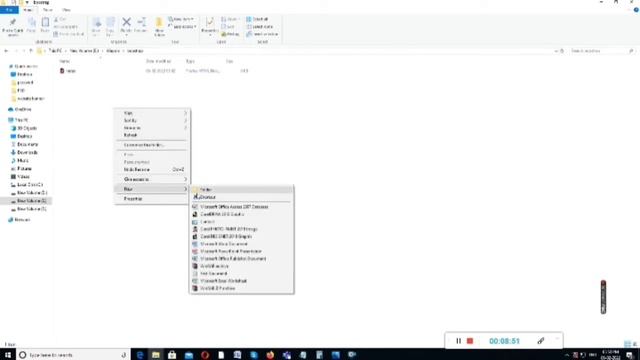
Task: Sort files by the Type column header
Action: tap(190, 61)
